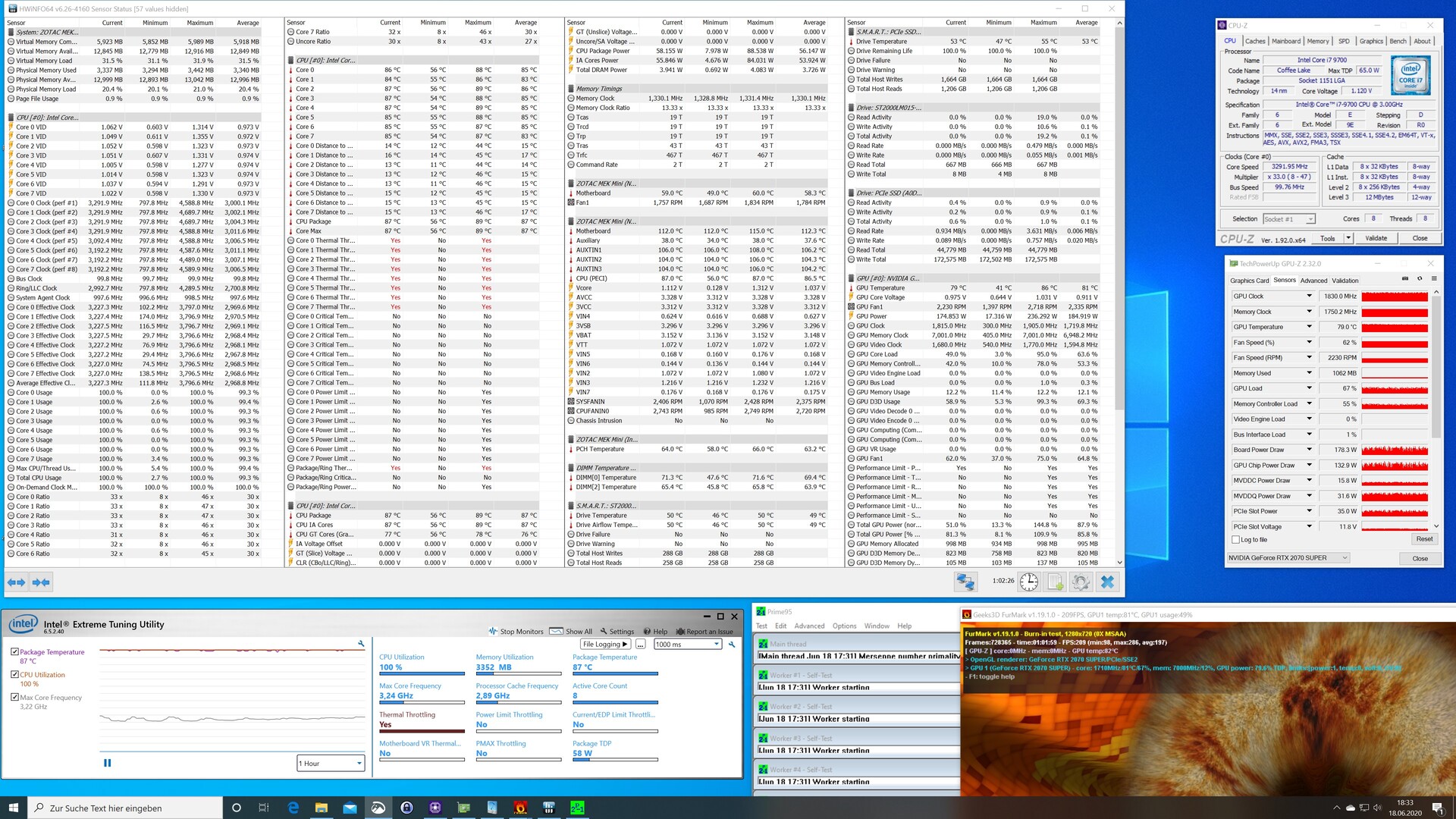This screenshot has width=1456, height=819.
Task: Open CPU-Z socket selection dropdown
Action: 1288,218
